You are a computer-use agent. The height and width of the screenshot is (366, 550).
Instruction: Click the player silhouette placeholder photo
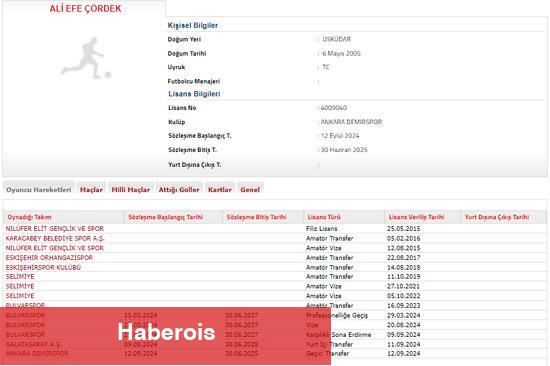[x=86, y=58]
